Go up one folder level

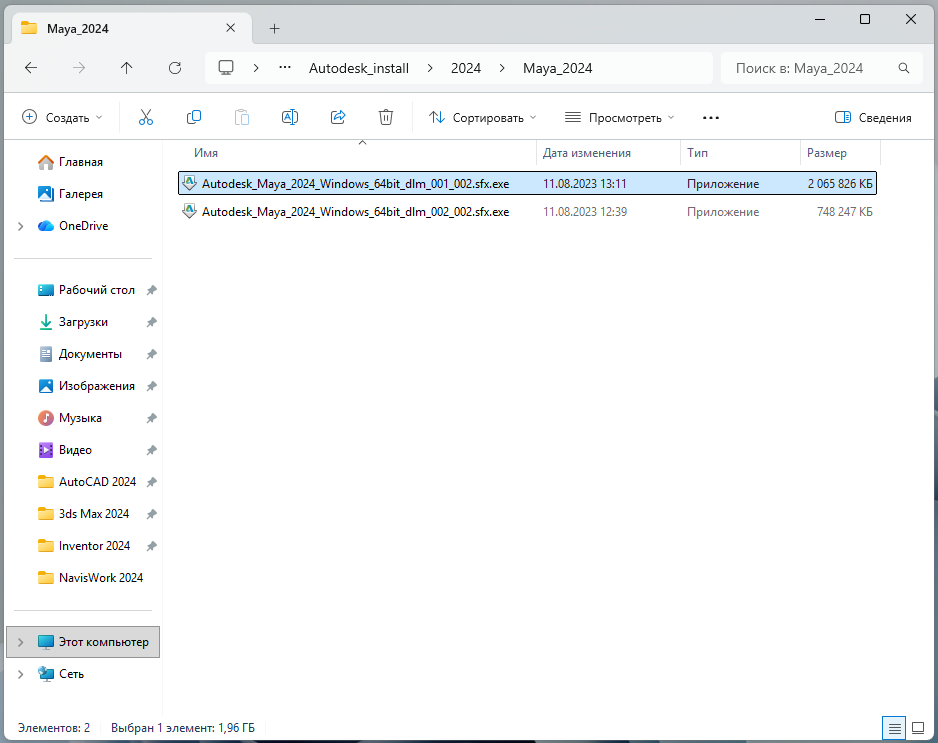pyautogui.click(x=126, y=68)
